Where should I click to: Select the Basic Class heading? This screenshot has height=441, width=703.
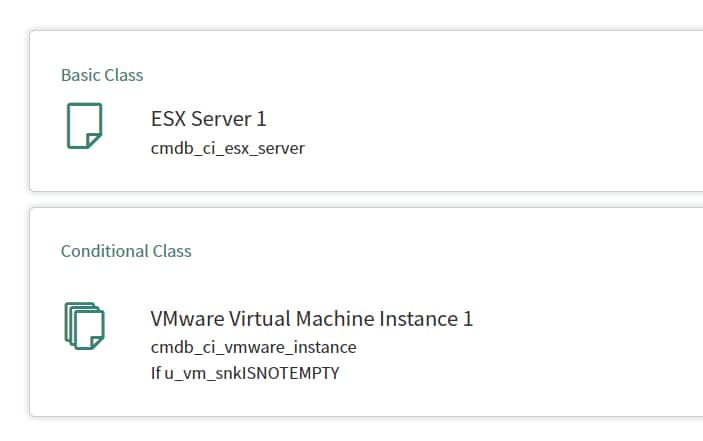tap(102, 75)
